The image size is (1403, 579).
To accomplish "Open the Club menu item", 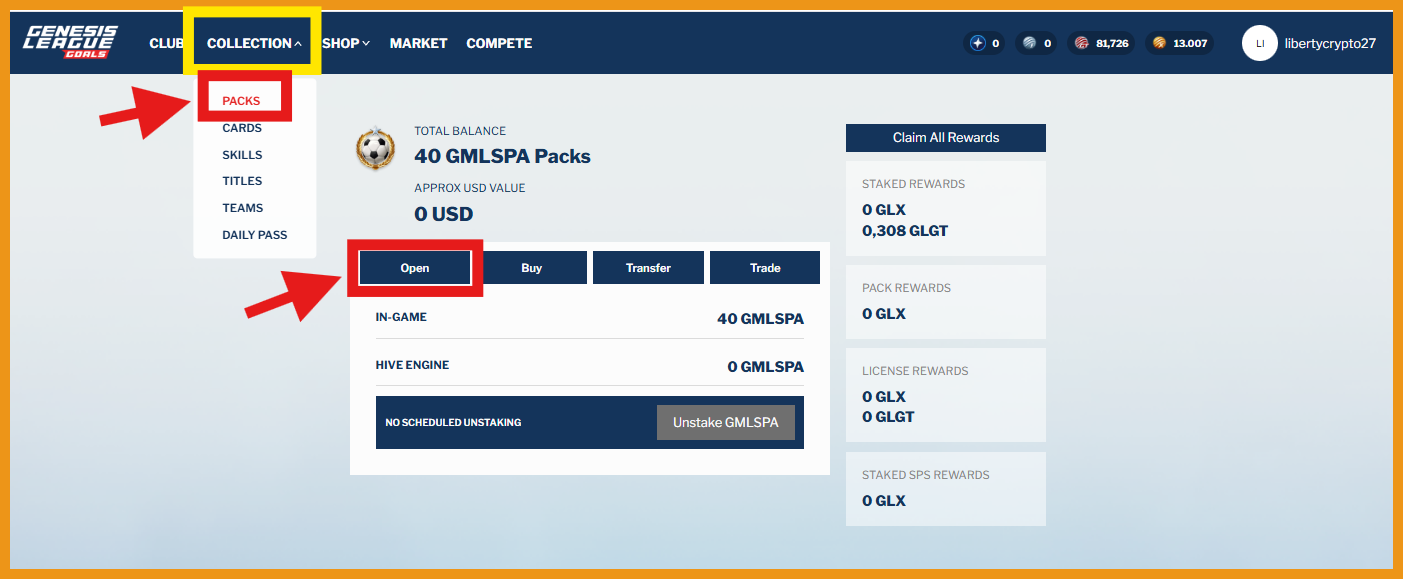I will click(166, 43).
